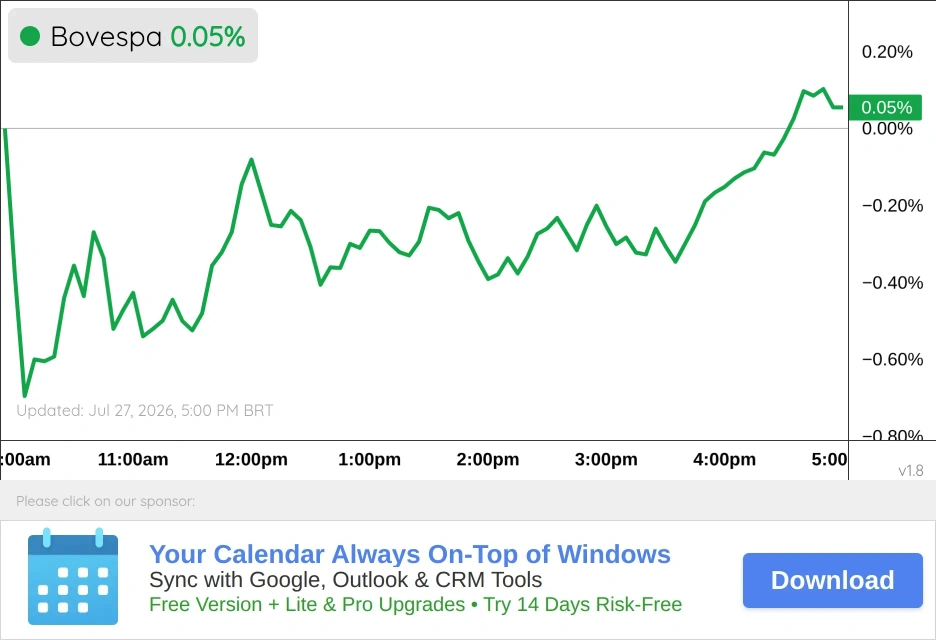Image resolution: width=936 pixels, height=640 pixels.
Task: Click the 11:00am time axis label
Action: click(x=133, y=459)
